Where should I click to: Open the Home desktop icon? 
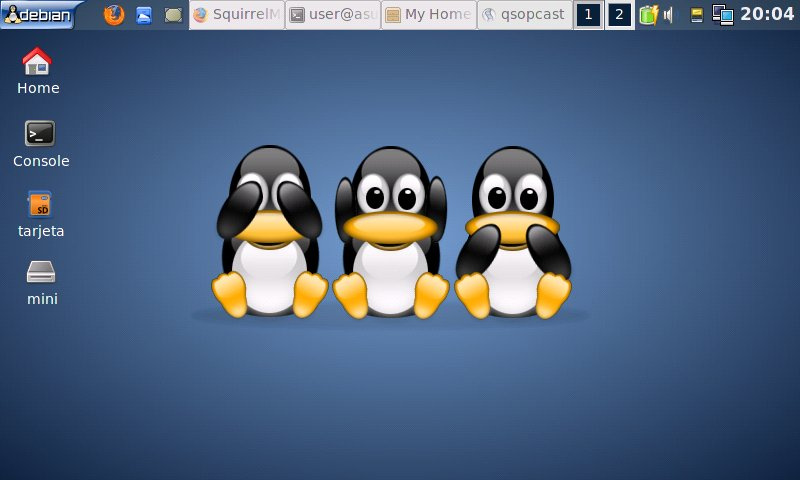point(38,70)
